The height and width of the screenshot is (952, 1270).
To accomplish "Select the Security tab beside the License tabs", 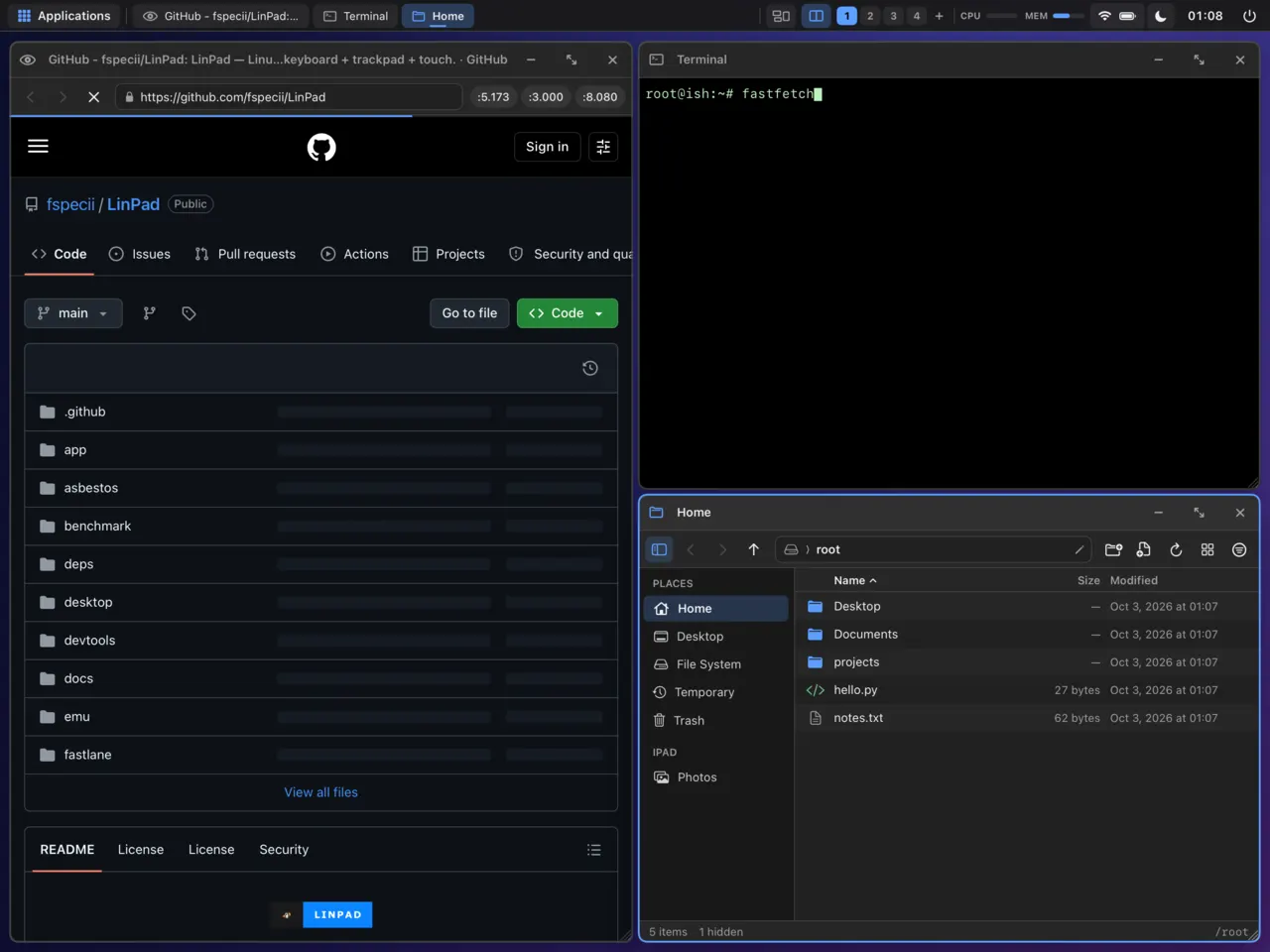I will (284, 850).
